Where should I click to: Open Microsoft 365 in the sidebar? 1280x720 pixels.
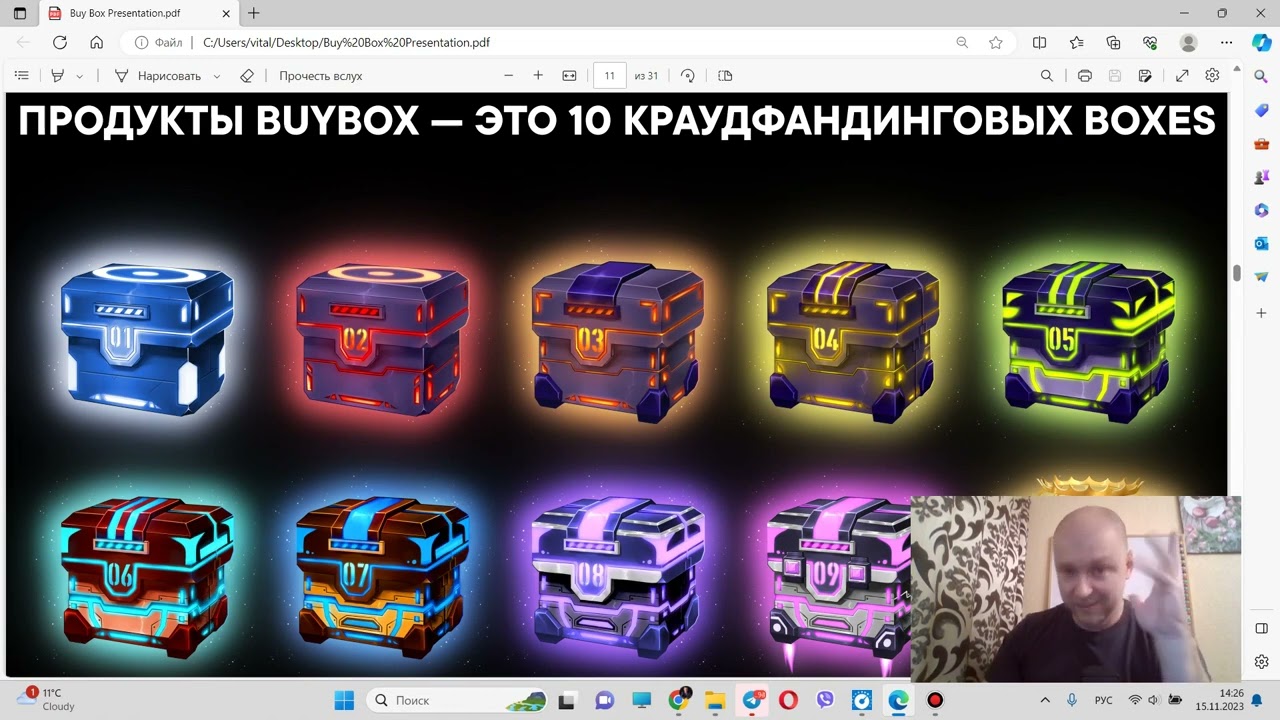(x=1262, y=210)
